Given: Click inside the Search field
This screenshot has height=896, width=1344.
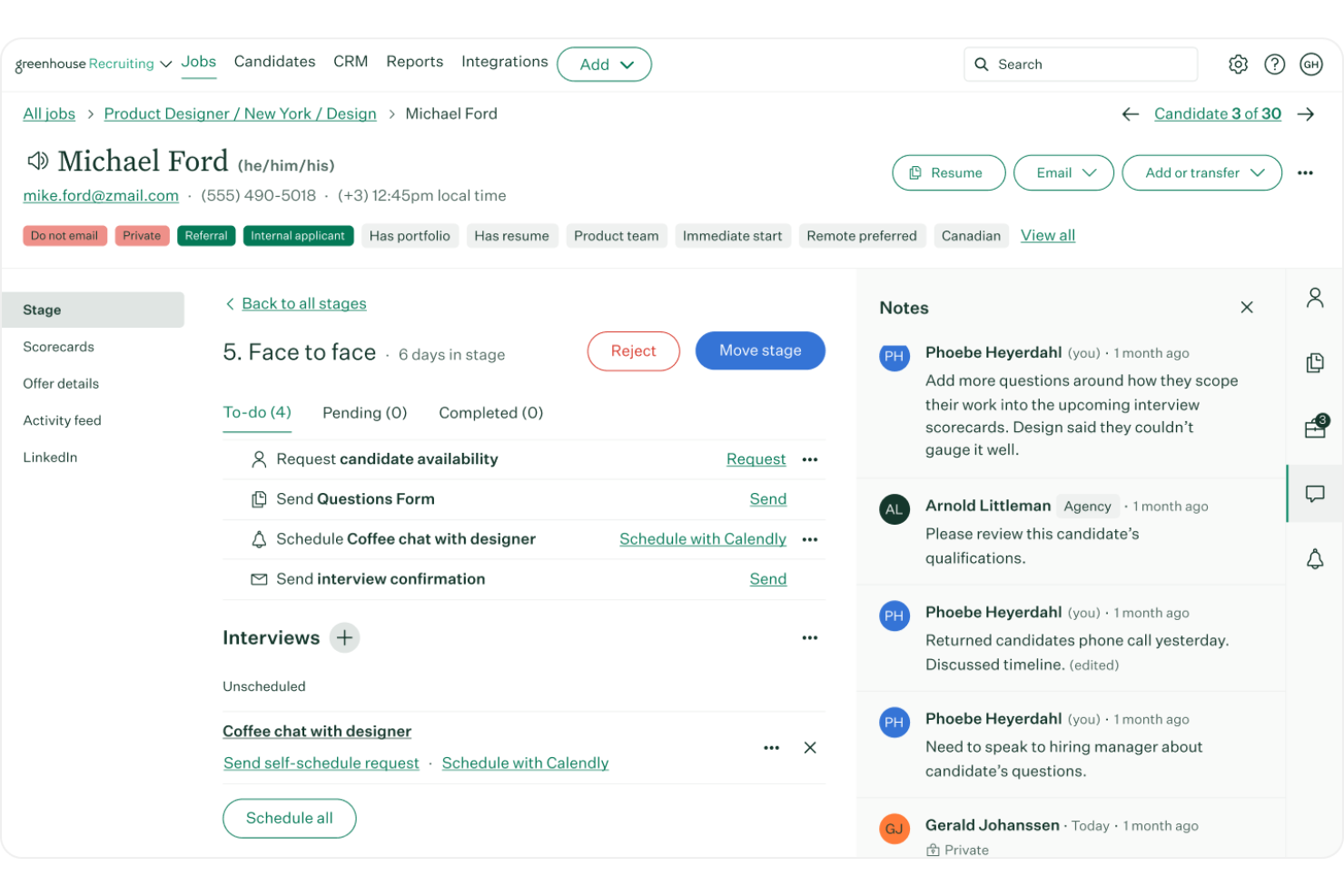Looking at the screenshot, I should (x=1080, y=64).
